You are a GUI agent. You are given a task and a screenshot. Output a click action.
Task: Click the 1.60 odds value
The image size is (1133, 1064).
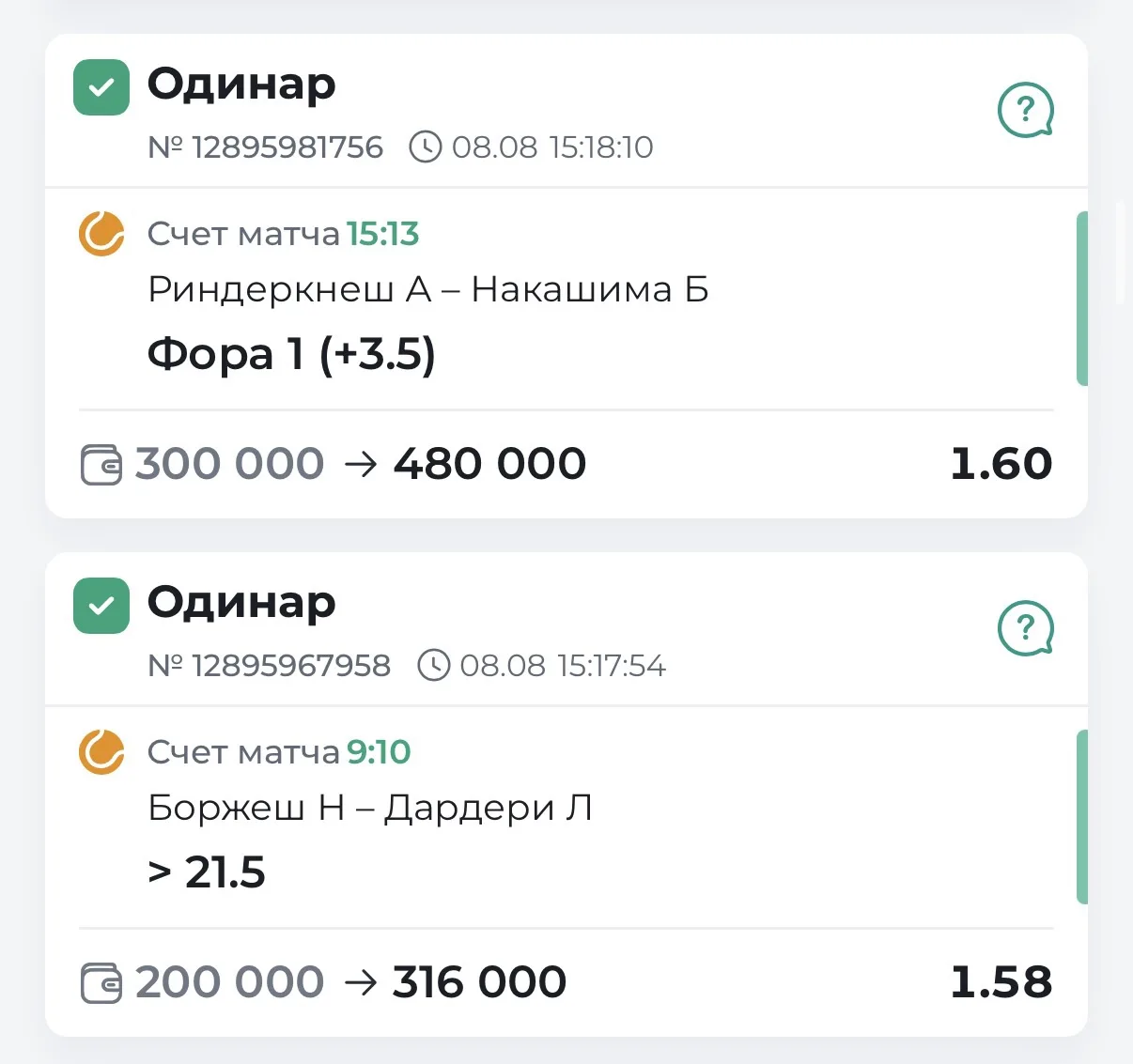click(1001, 464)
